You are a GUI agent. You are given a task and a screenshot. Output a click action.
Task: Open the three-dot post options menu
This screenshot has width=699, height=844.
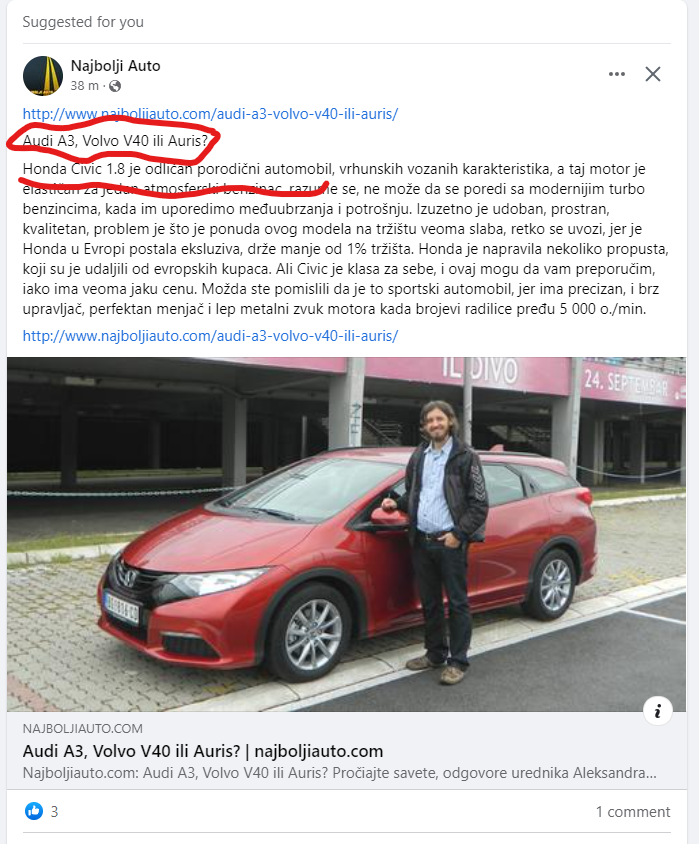click(x=617, y=74)
